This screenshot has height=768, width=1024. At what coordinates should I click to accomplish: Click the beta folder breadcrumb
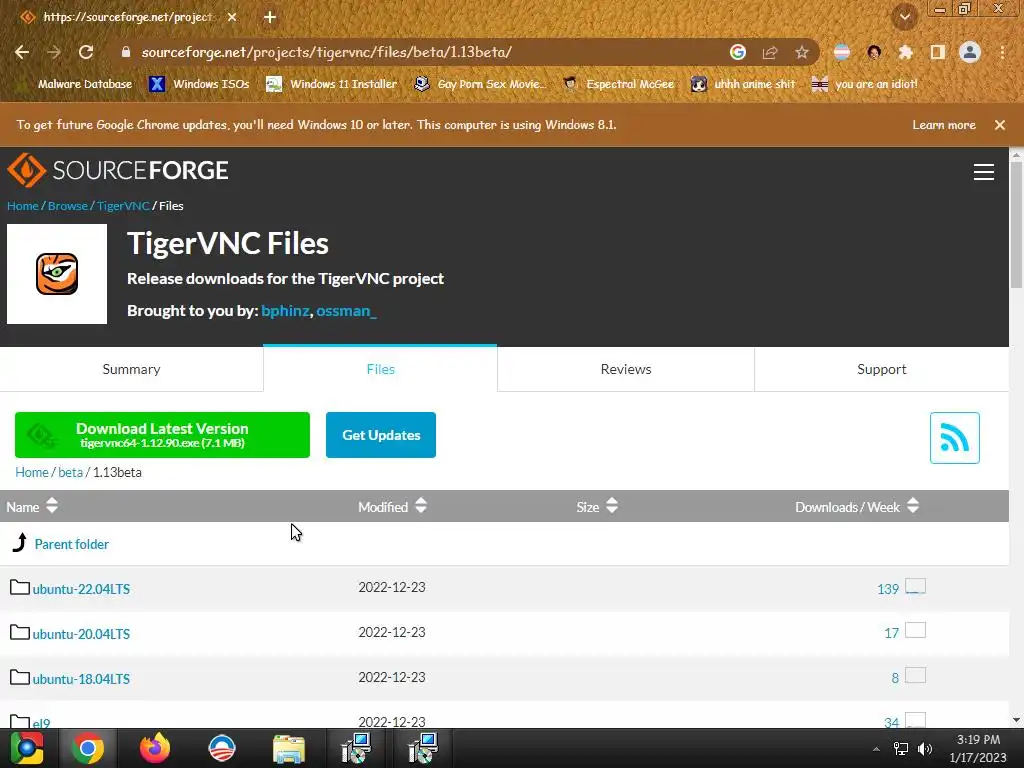[71, 472]
